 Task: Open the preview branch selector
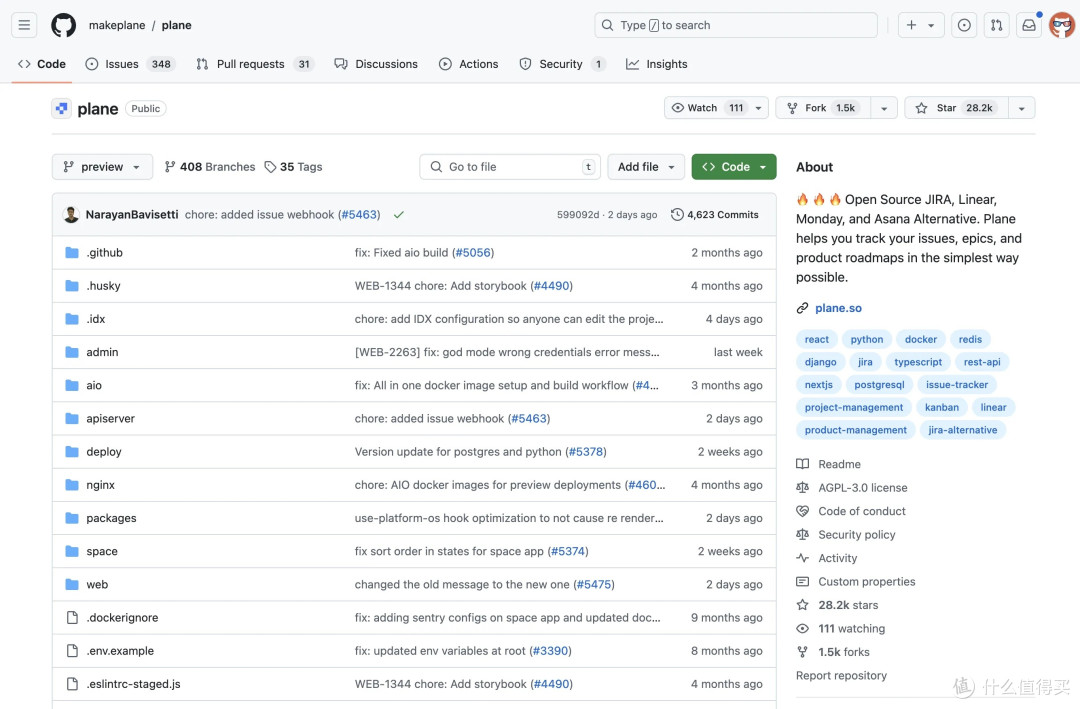[102, 167]
